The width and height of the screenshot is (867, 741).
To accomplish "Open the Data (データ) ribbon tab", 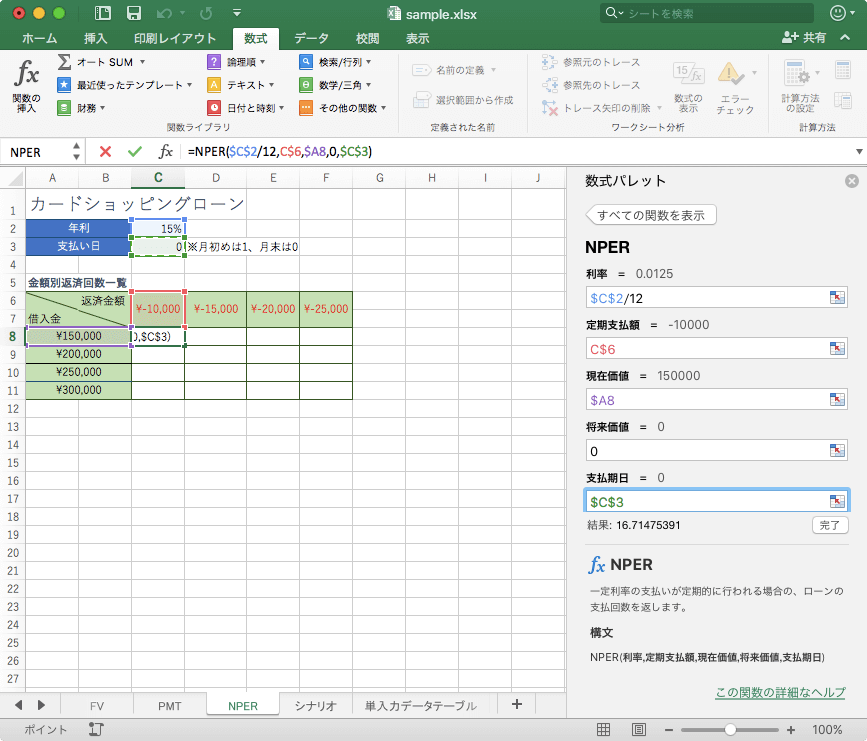I will coord(311,38).
